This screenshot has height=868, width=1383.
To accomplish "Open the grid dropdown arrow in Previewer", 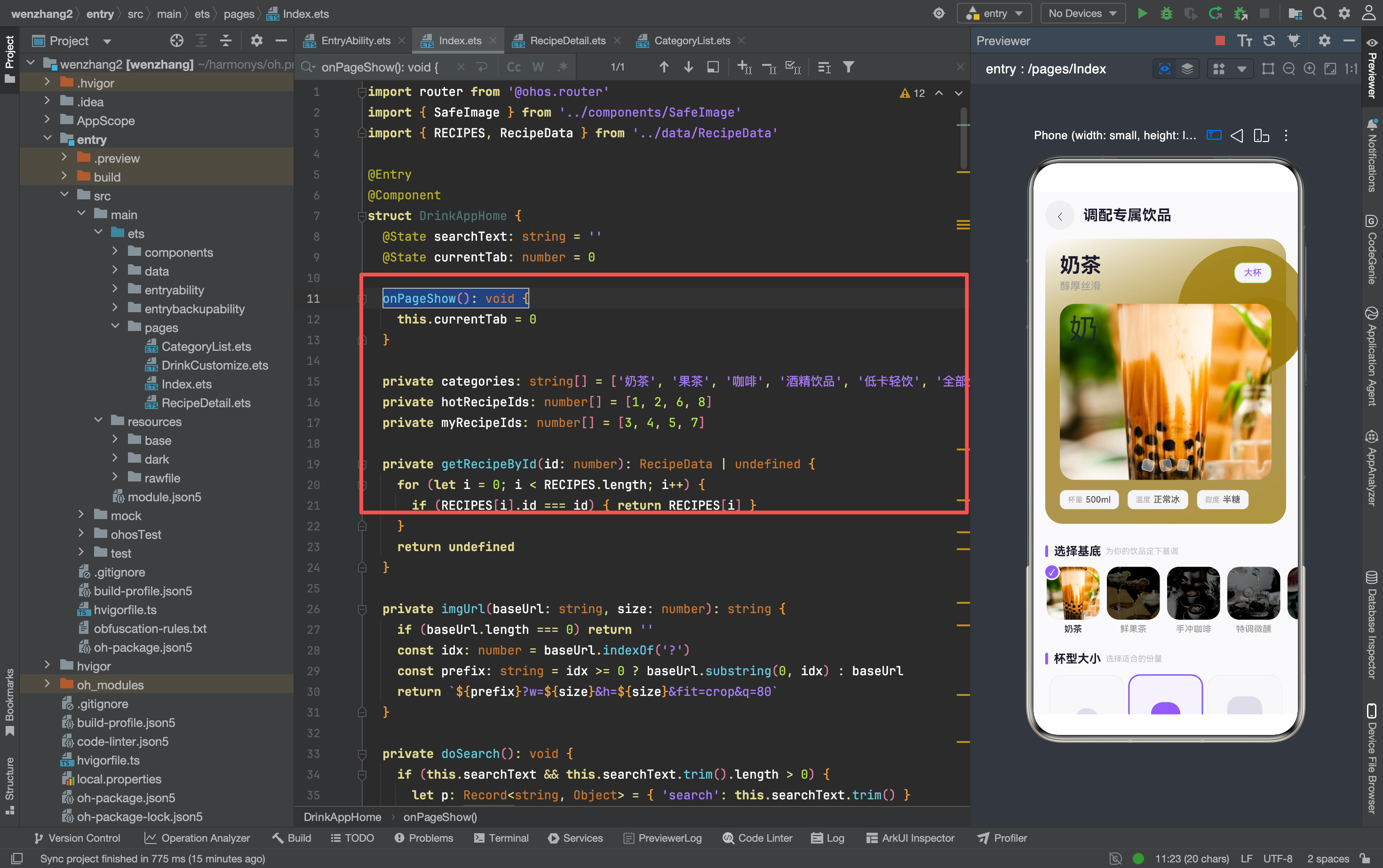I will coord(1242,69).
